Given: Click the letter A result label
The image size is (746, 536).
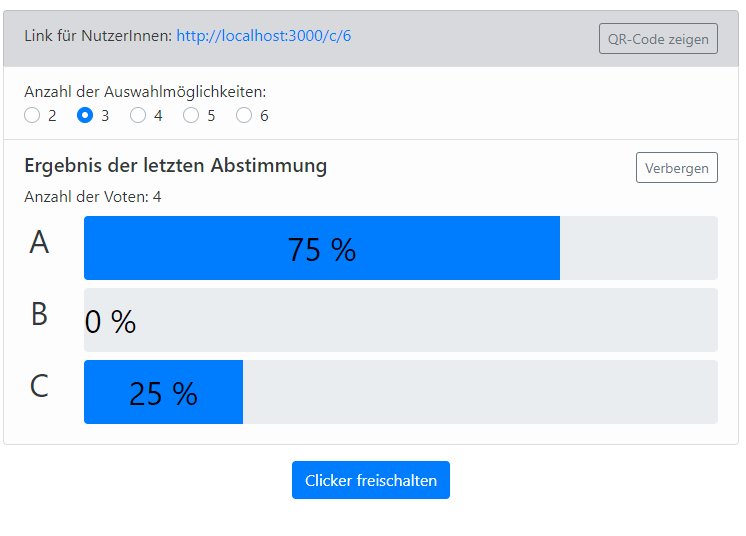Looking at the screenshot, I should pos(39,242).
